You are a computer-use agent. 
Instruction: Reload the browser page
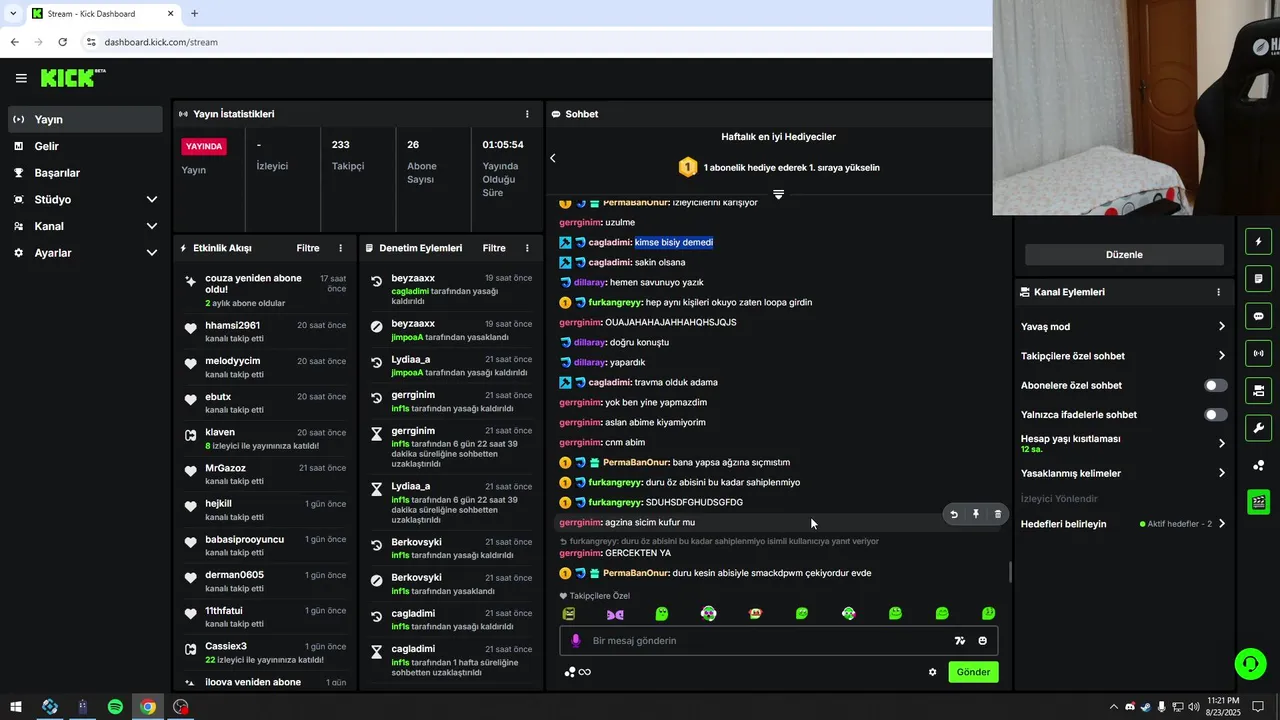(x=62, y=42)
